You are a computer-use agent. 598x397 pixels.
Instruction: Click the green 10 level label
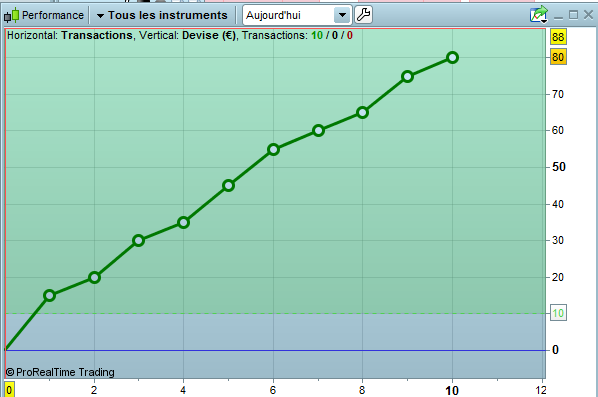pos(558,313)
